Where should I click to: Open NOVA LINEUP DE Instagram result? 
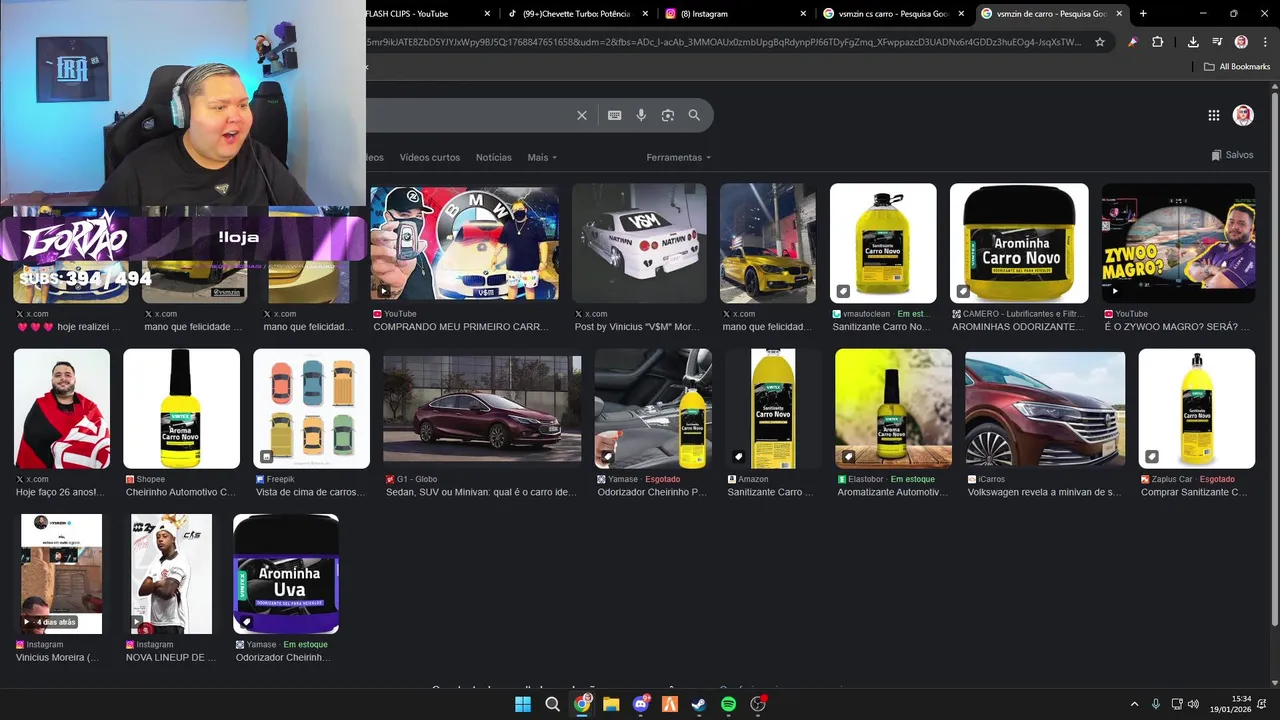tap(171, 657)
